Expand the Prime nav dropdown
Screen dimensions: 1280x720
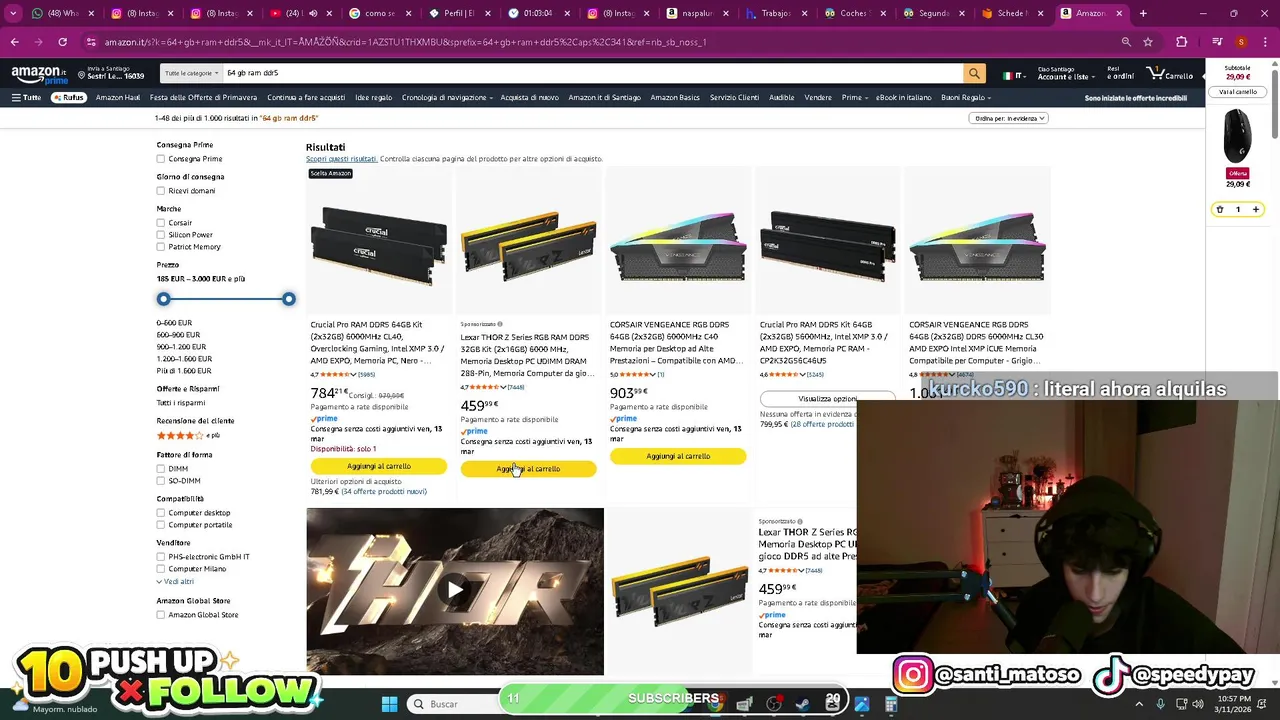[x=854, y=98]
